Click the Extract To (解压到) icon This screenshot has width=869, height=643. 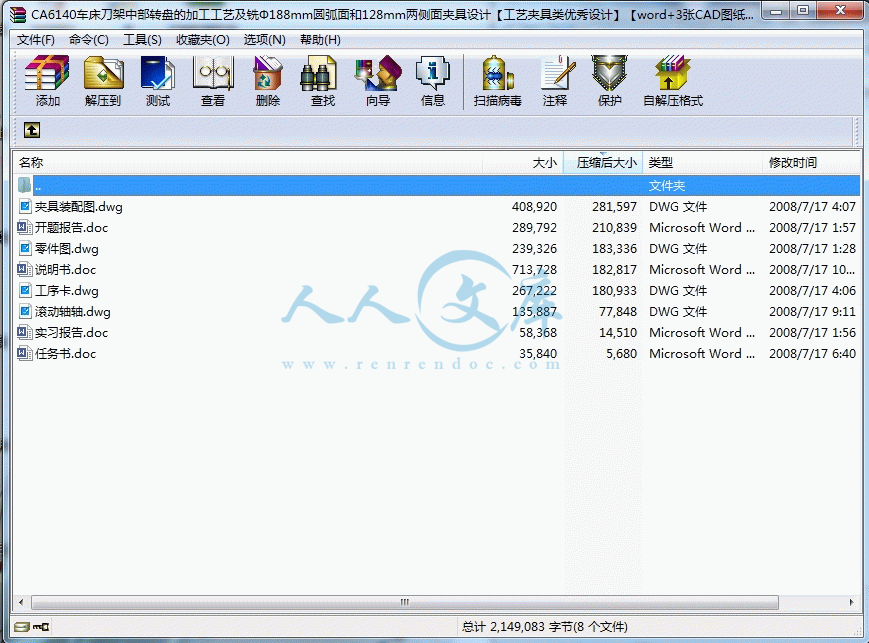pyautogui.click(x=103, y=74)
